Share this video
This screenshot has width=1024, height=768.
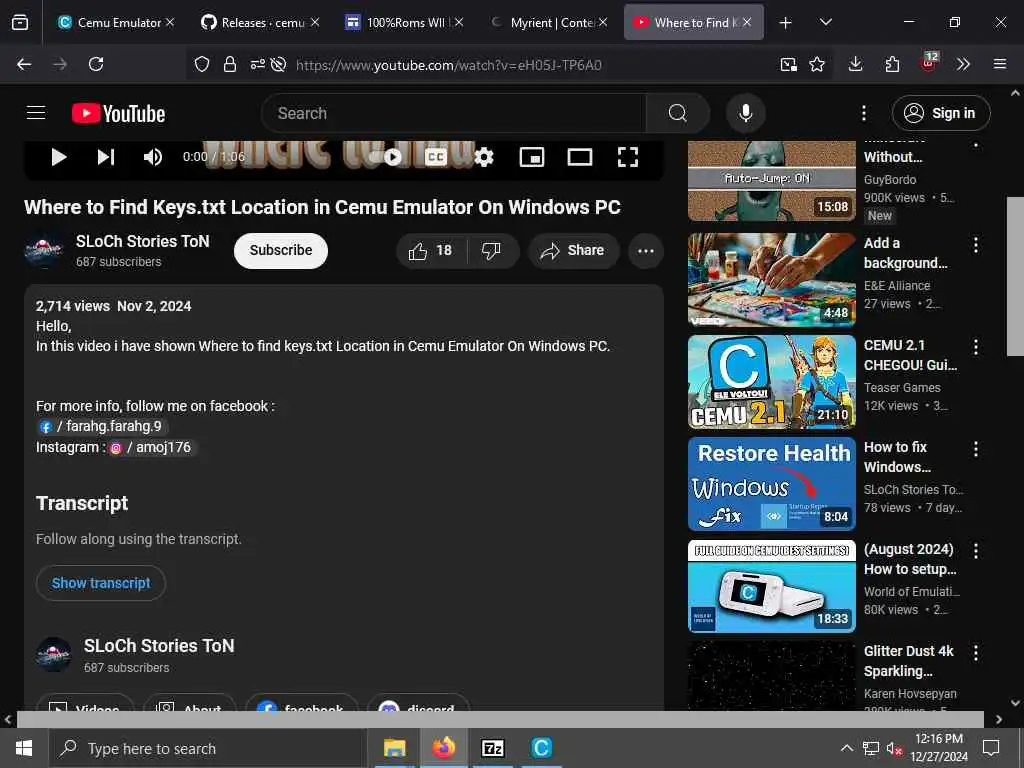(573, 250)
